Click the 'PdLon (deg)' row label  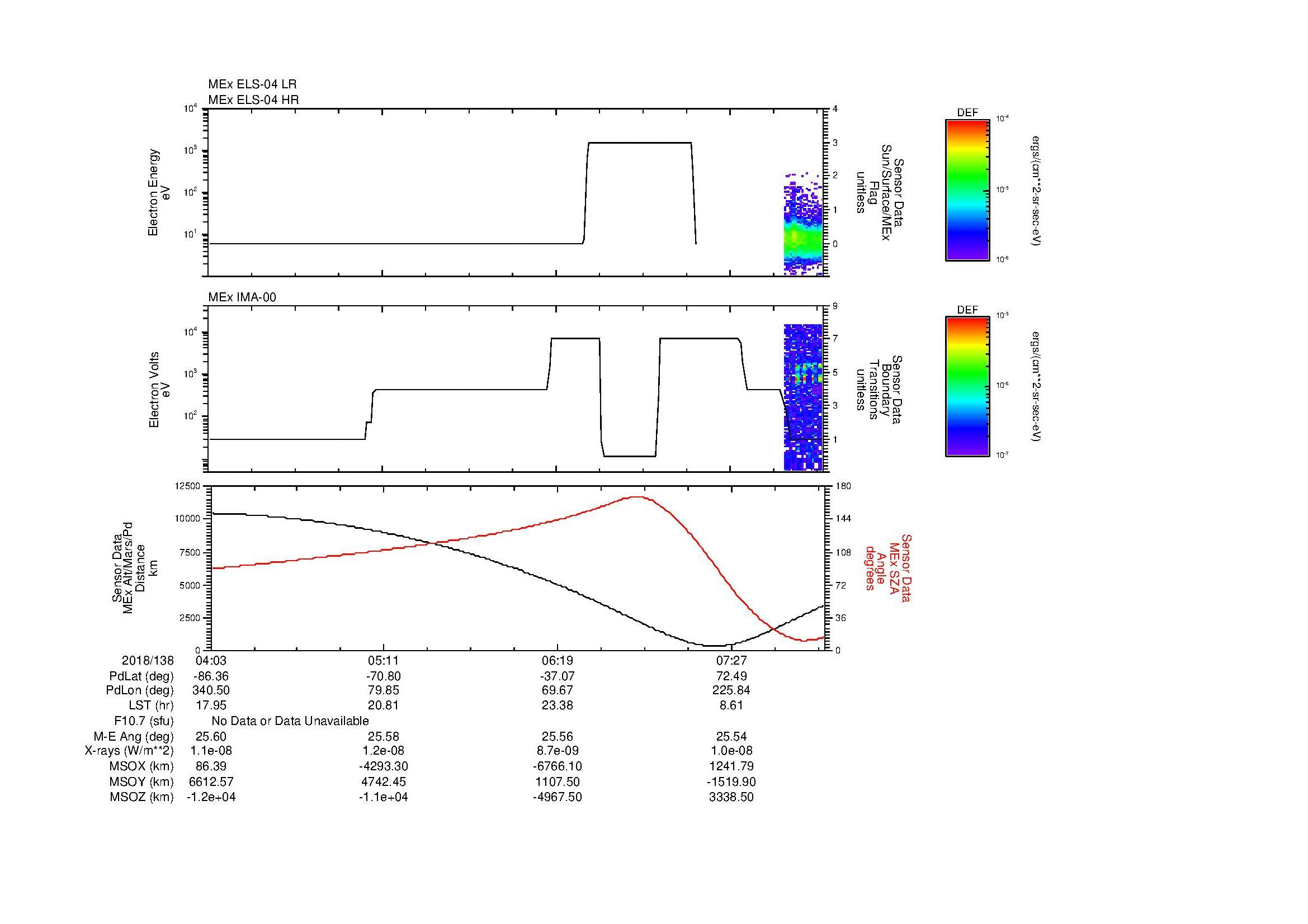pos(140,690)
